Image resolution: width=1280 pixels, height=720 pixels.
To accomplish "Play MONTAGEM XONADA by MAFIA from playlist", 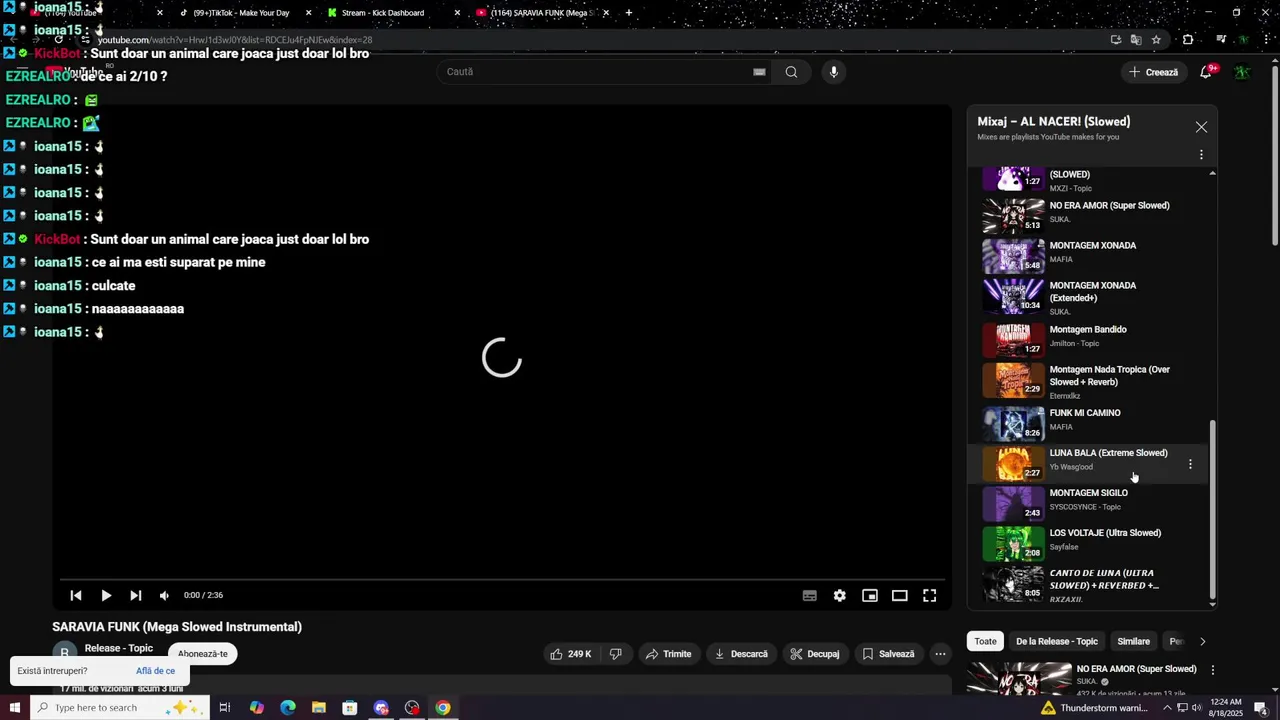I will coord(1090,255).
